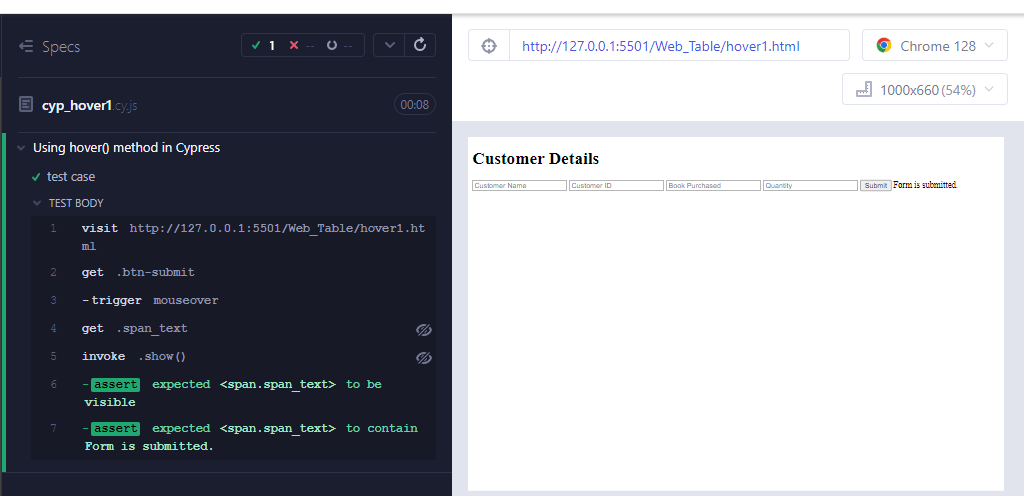Rerun all tests with reload icon
The height and width of the screenshot is (496, 1024).
(421, 45)
